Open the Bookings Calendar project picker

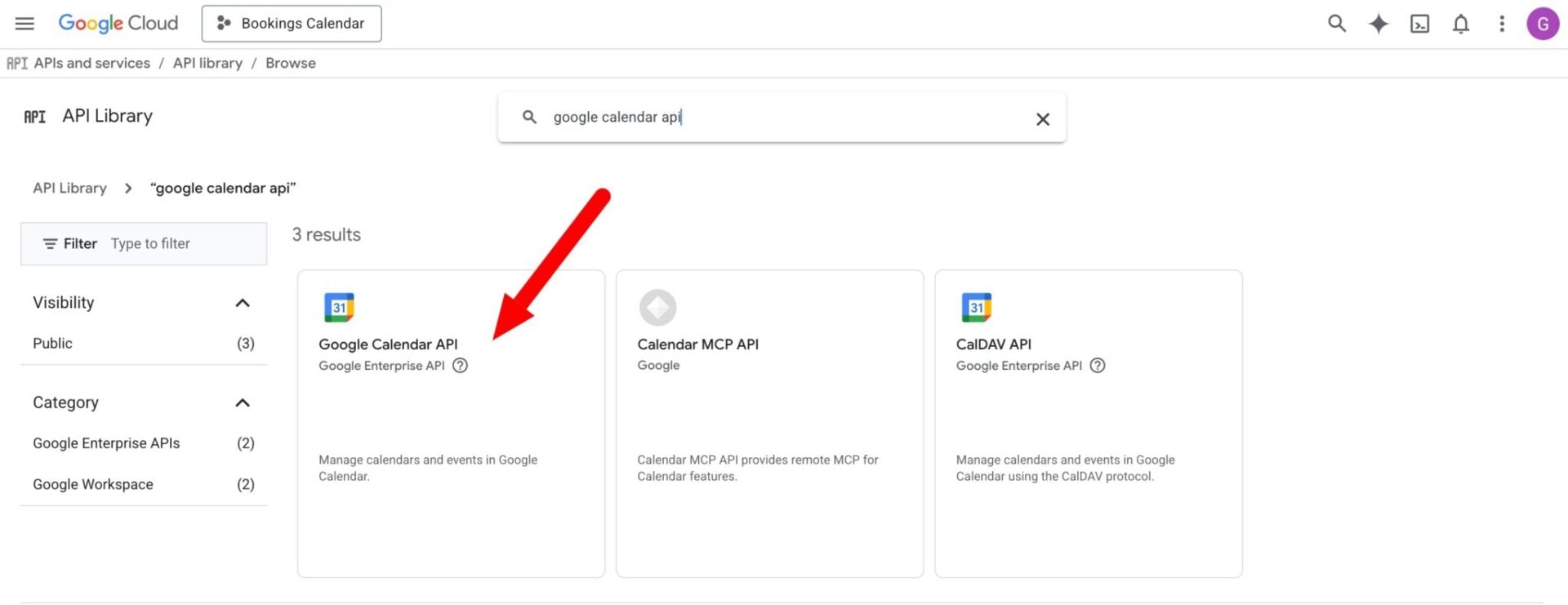coord(292,24)
